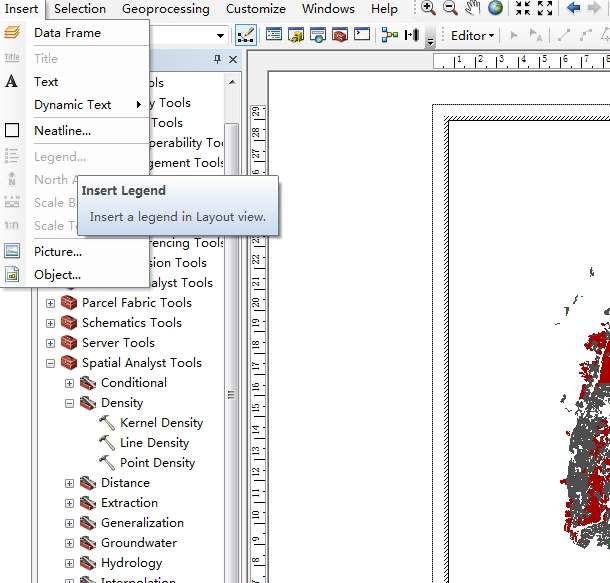The height and width of the screenshot is (583, 610).
Task: Click the Fixed Zoom Out arrows icon
Action: coord(545,8)
